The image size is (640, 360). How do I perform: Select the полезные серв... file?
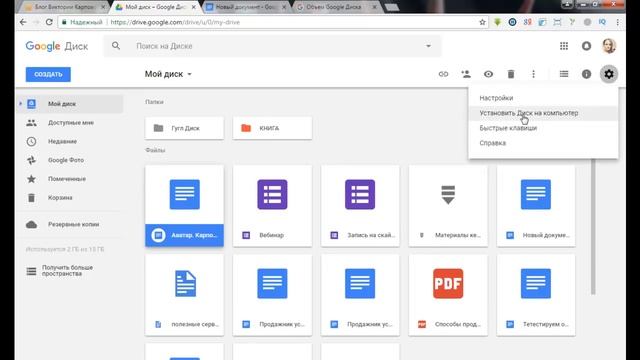click(184, 295)
